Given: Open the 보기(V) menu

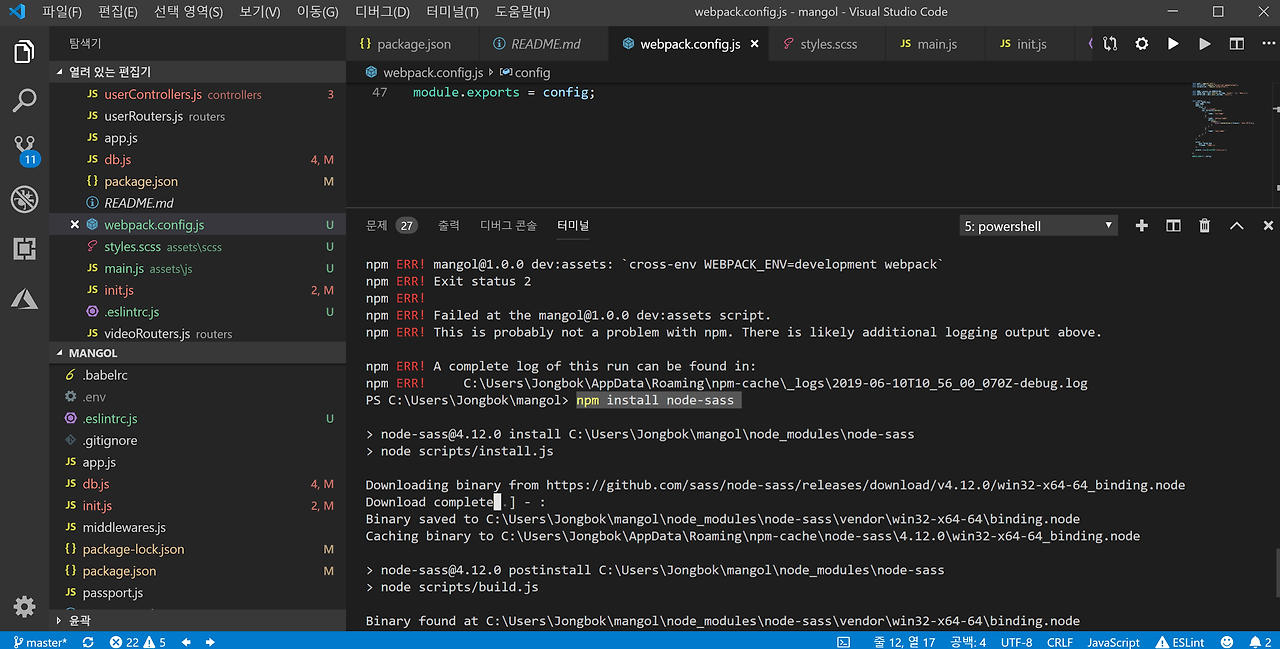Looking at the screenshot, I should point(260,12).
